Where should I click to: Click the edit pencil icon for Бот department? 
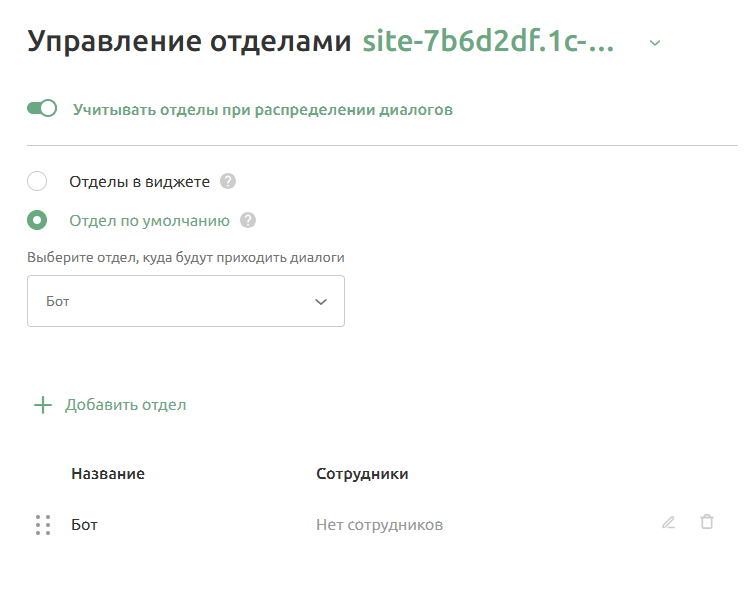click(668, 522)
